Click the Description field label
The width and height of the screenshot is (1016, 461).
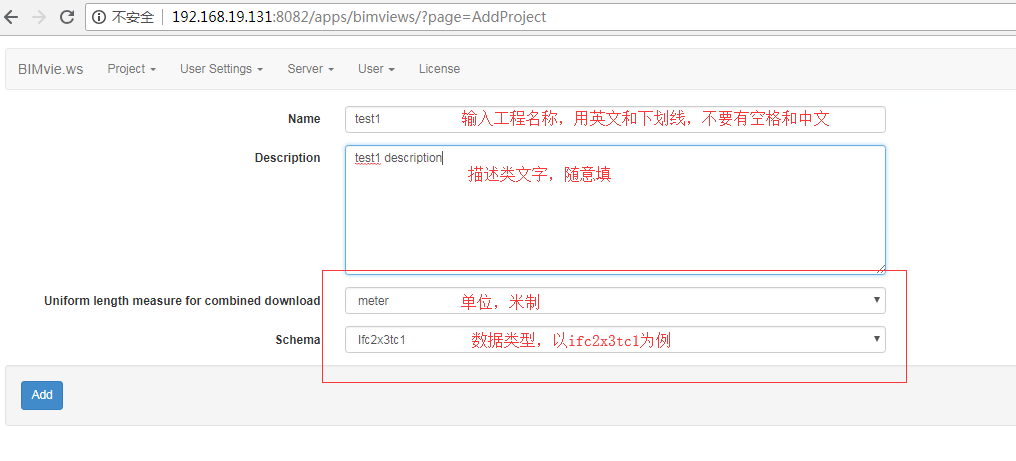[x=287, y=158]
